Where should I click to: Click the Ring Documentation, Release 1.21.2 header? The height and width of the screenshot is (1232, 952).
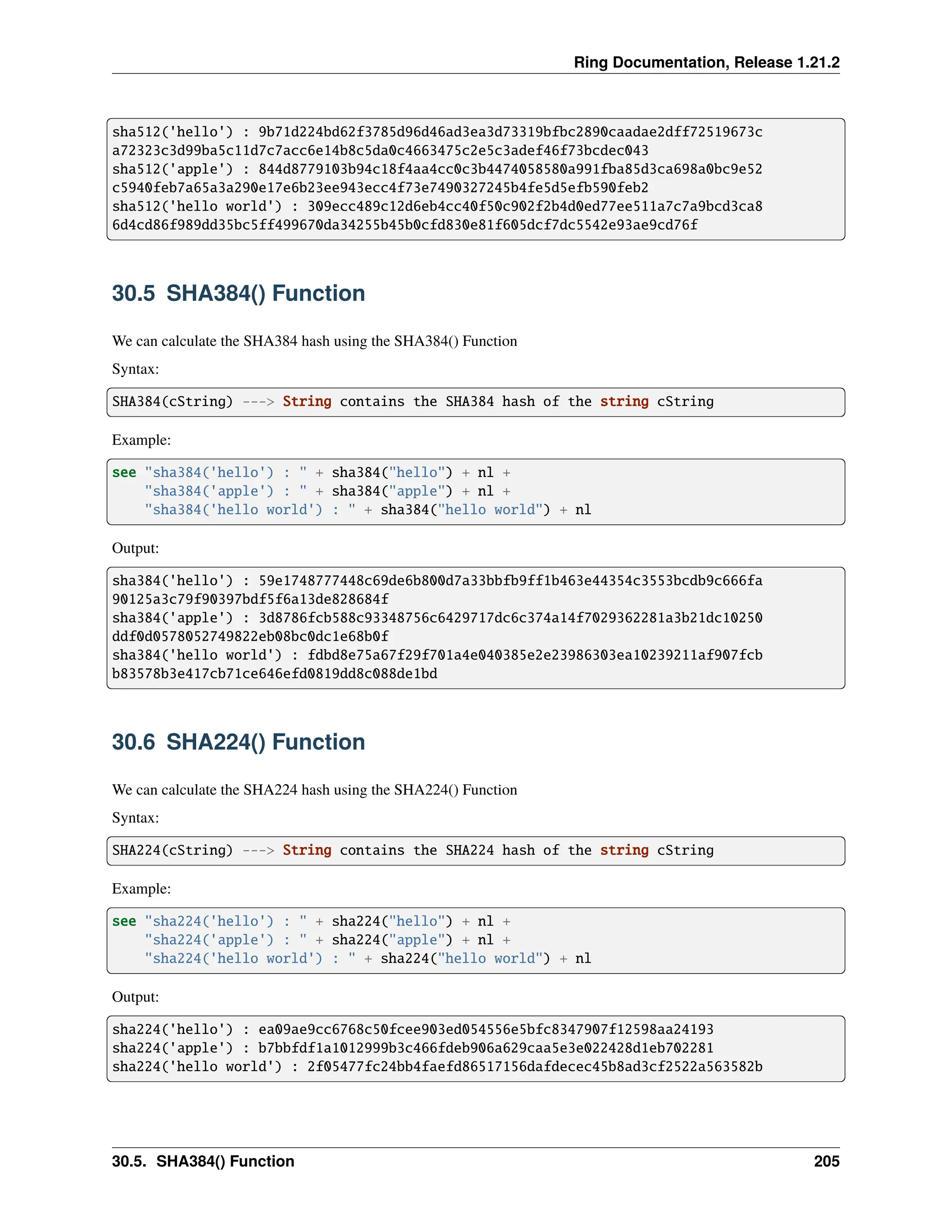pos(706,62)
